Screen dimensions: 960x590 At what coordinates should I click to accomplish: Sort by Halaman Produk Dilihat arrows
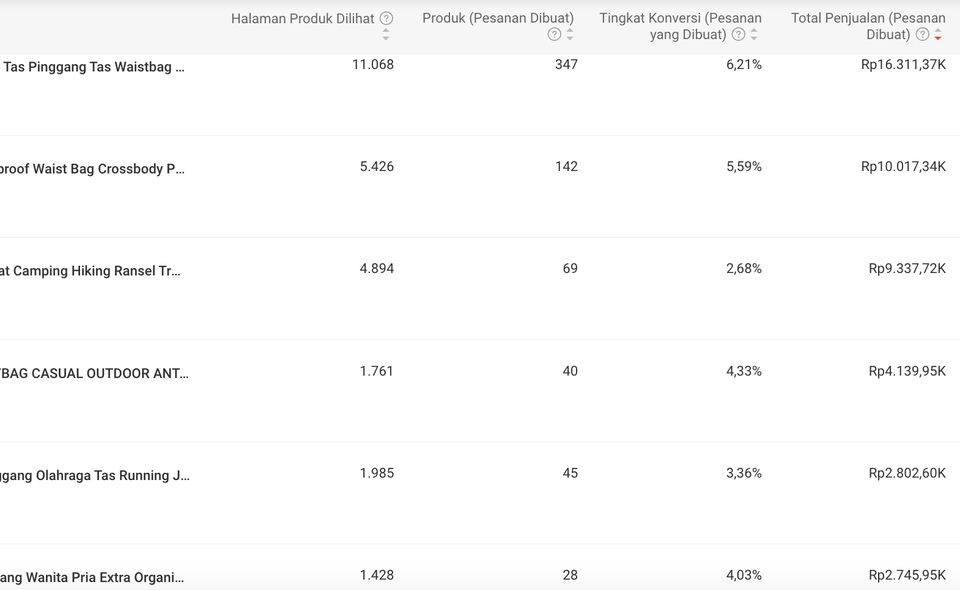tap(386, 35)
